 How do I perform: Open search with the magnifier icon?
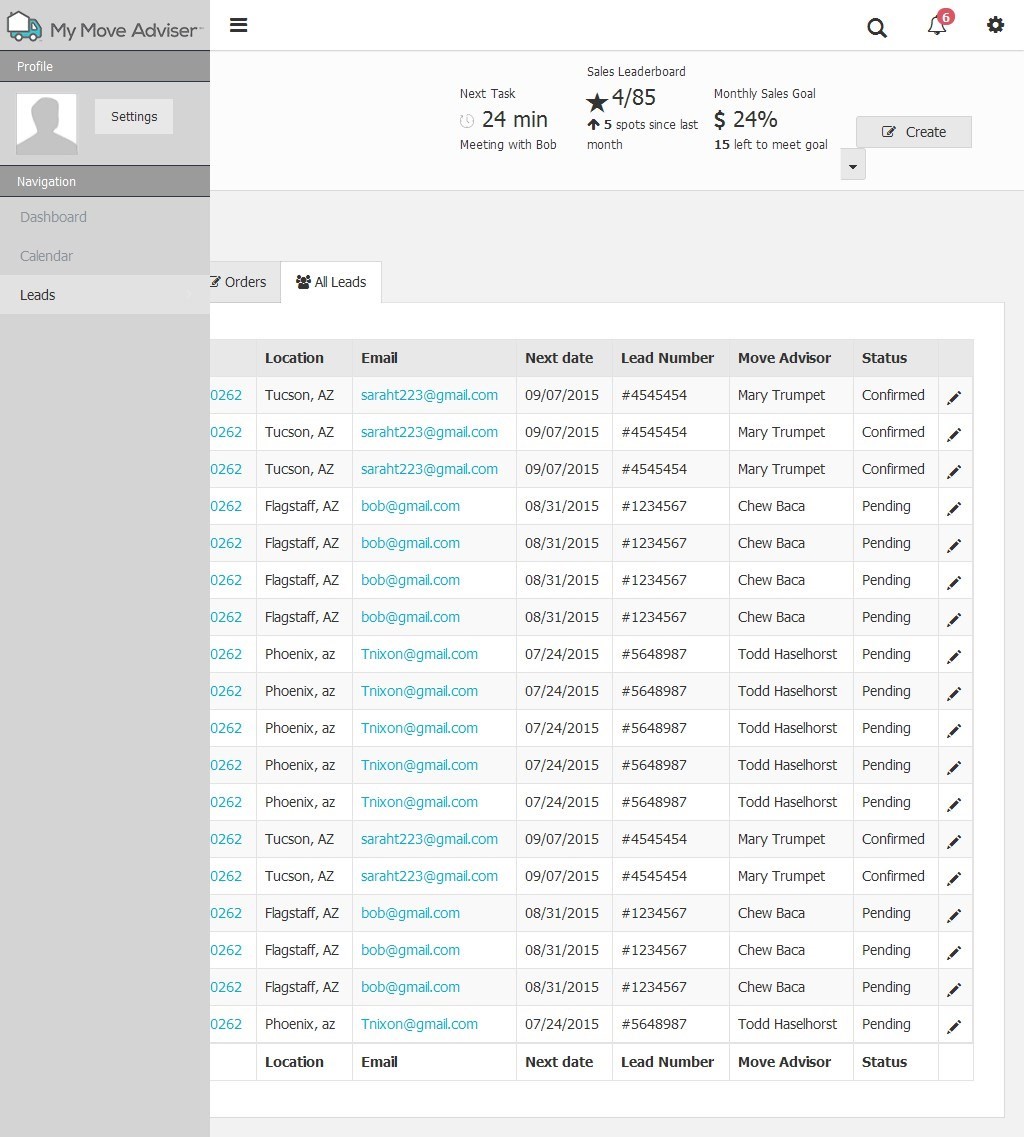click(x=877, y=28)
